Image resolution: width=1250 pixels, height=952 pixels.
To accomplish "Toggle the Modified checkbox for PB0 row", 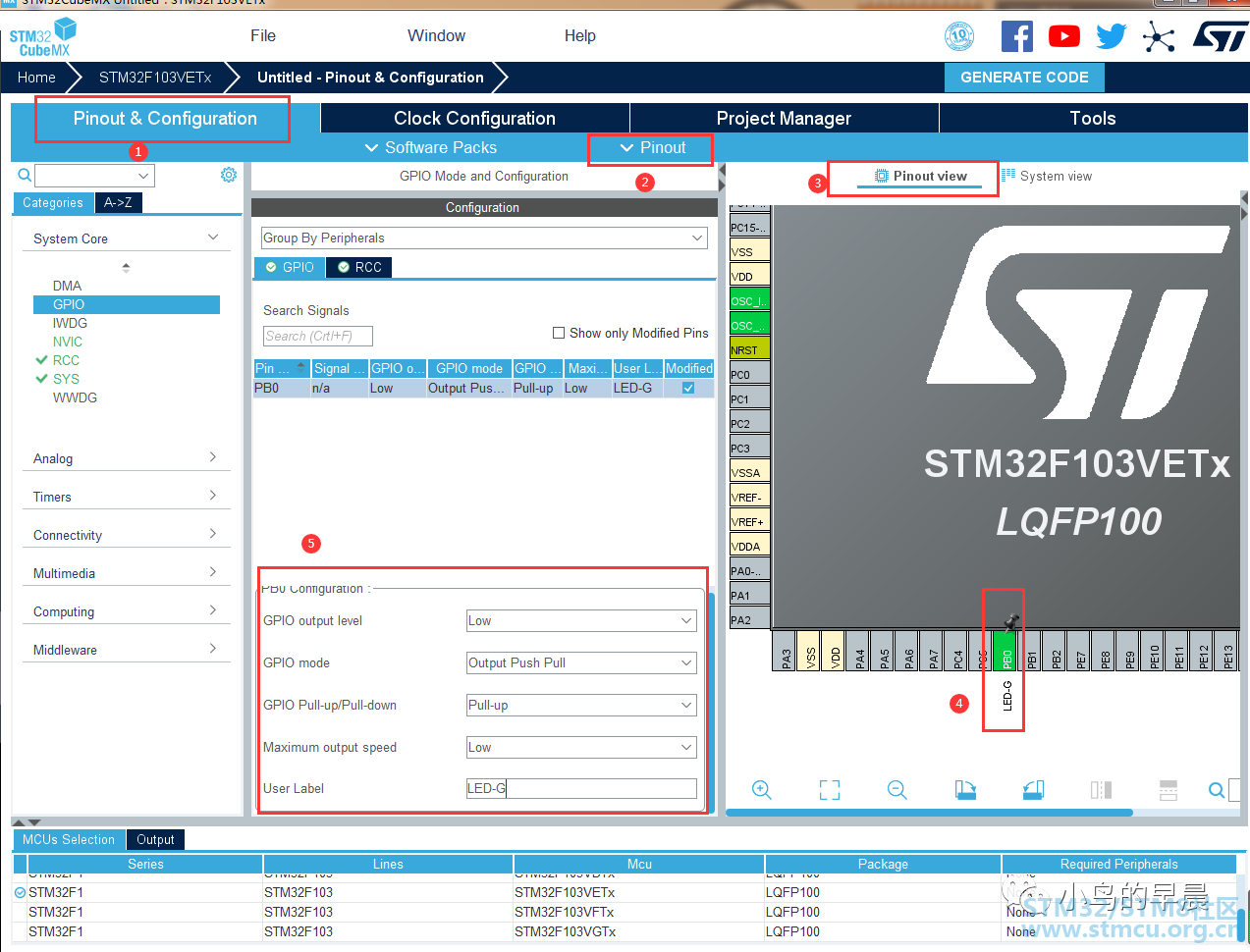I will coord(688,388).
